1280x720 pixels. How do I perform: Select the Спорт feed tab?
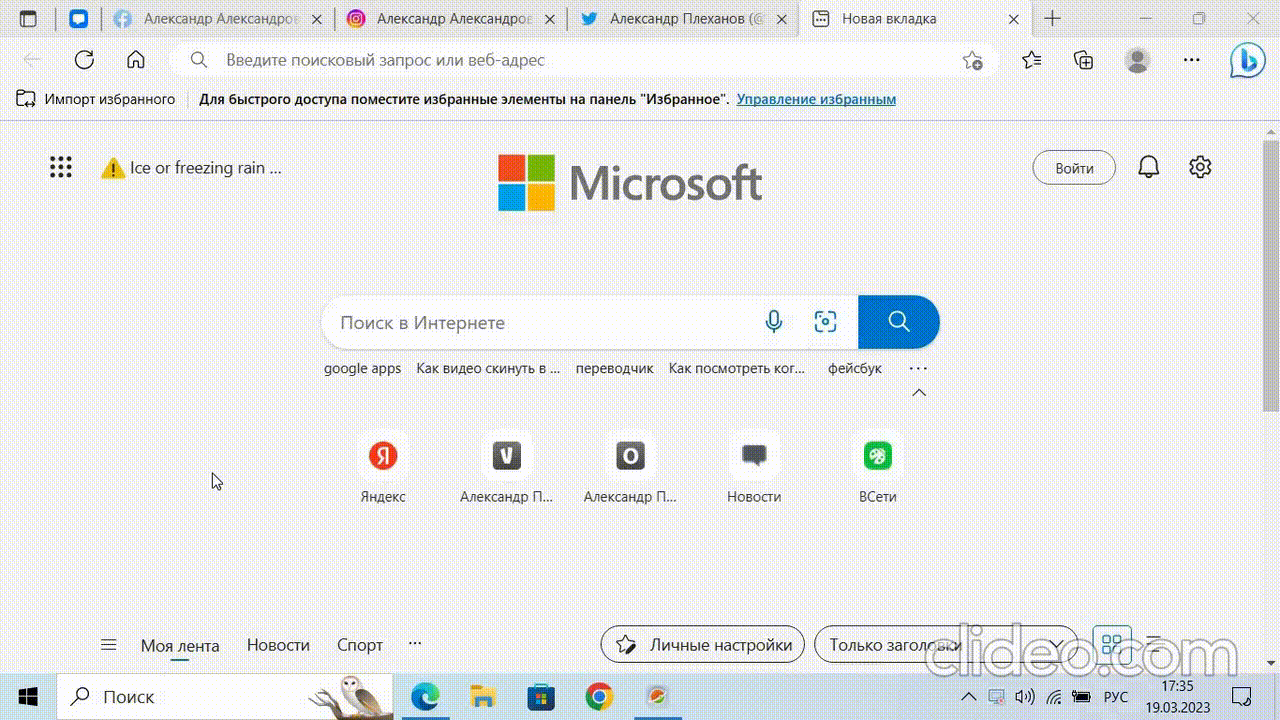point(360,645)
